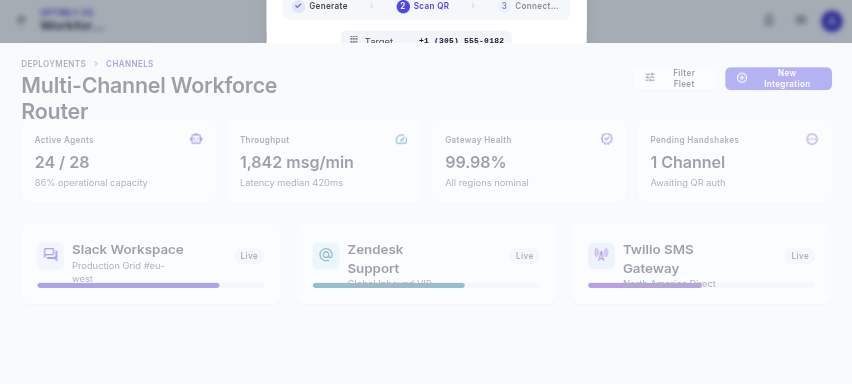This screenshot has height=384, width=852.
Task: Click the target number +1 (305) 555-0182
Action: point(461,41)
